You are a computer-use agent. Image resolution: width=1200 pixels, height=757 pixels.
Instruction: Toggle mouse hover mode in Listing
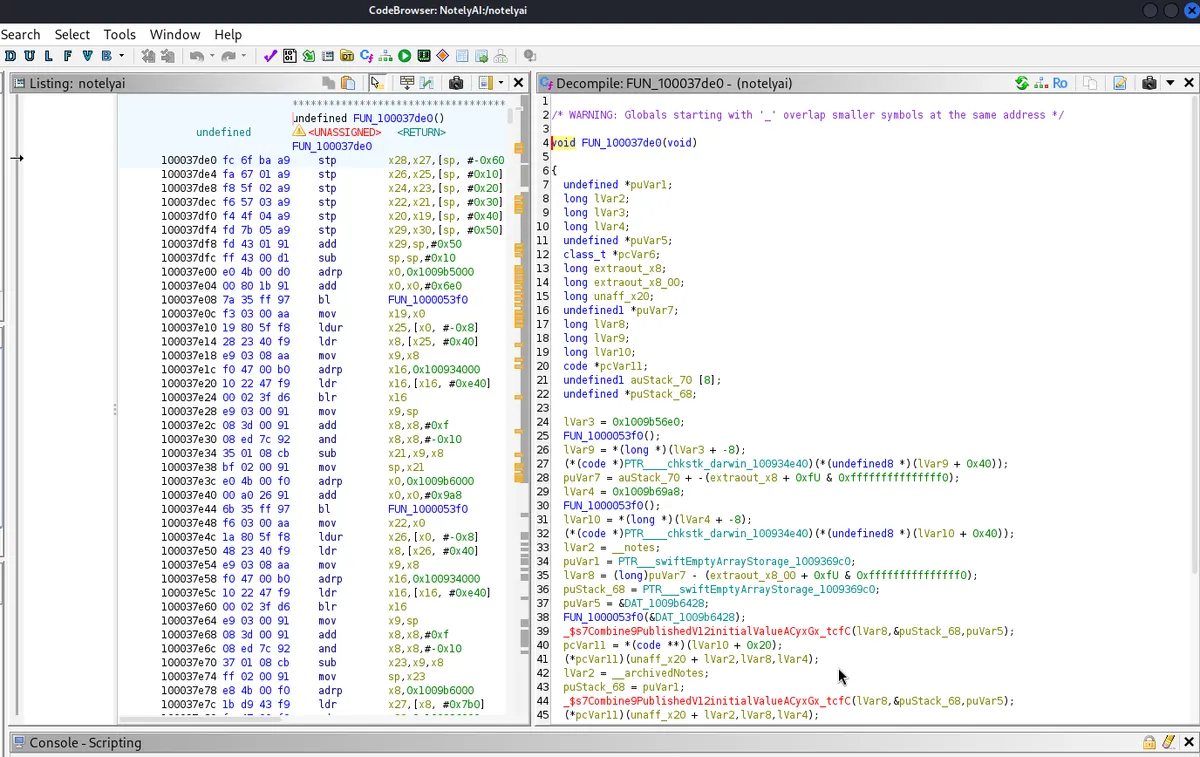[377, 83]
